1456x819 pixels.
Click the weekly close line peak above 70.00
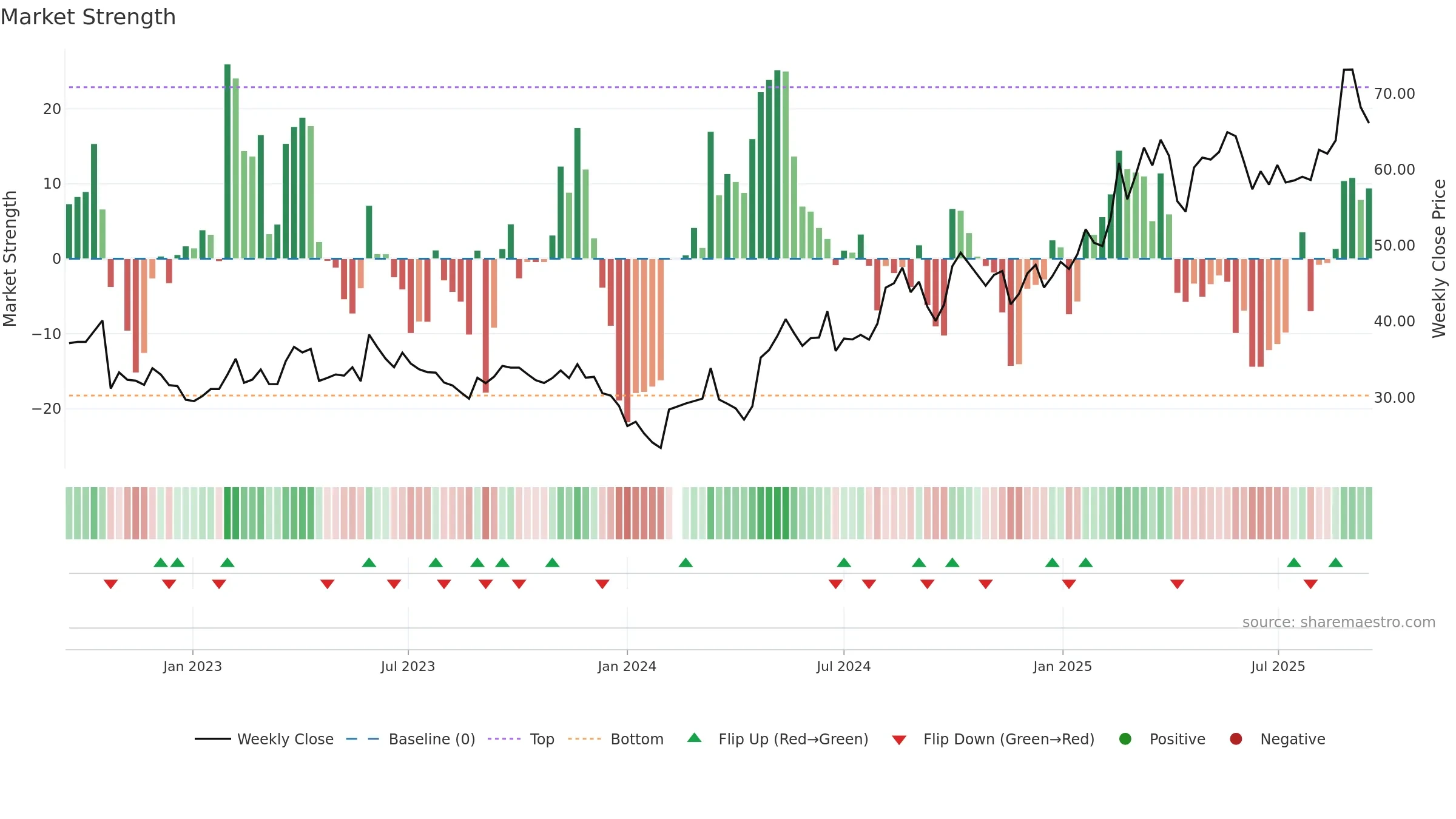[x=1348, y=70]
